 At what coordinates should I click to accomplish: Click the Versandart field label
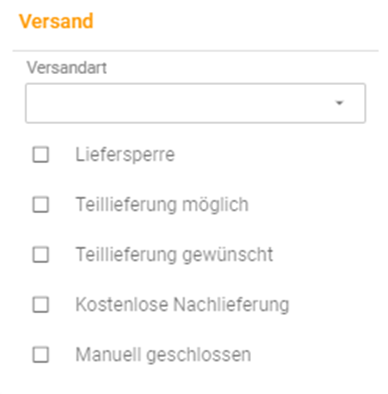67,68
